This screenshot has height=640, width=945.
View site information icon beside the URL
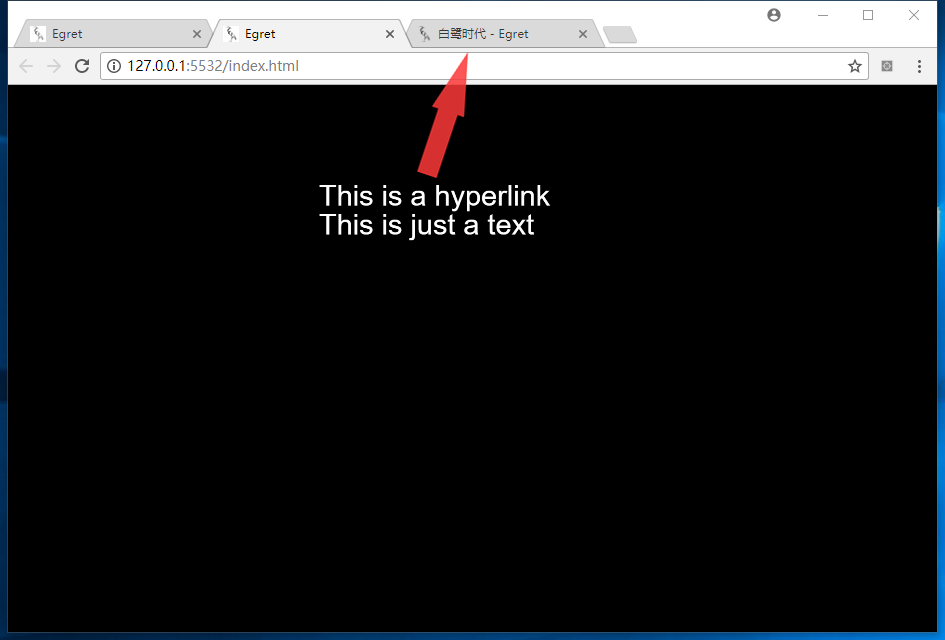114,66
